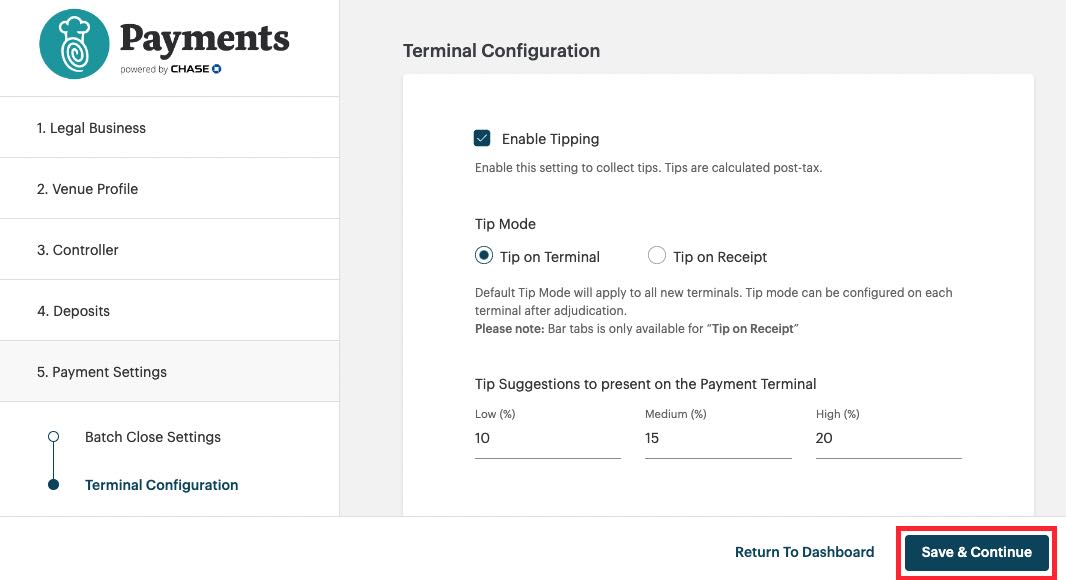Click Return To Dashboard
Screen dimensions: 1066x580
804,551
